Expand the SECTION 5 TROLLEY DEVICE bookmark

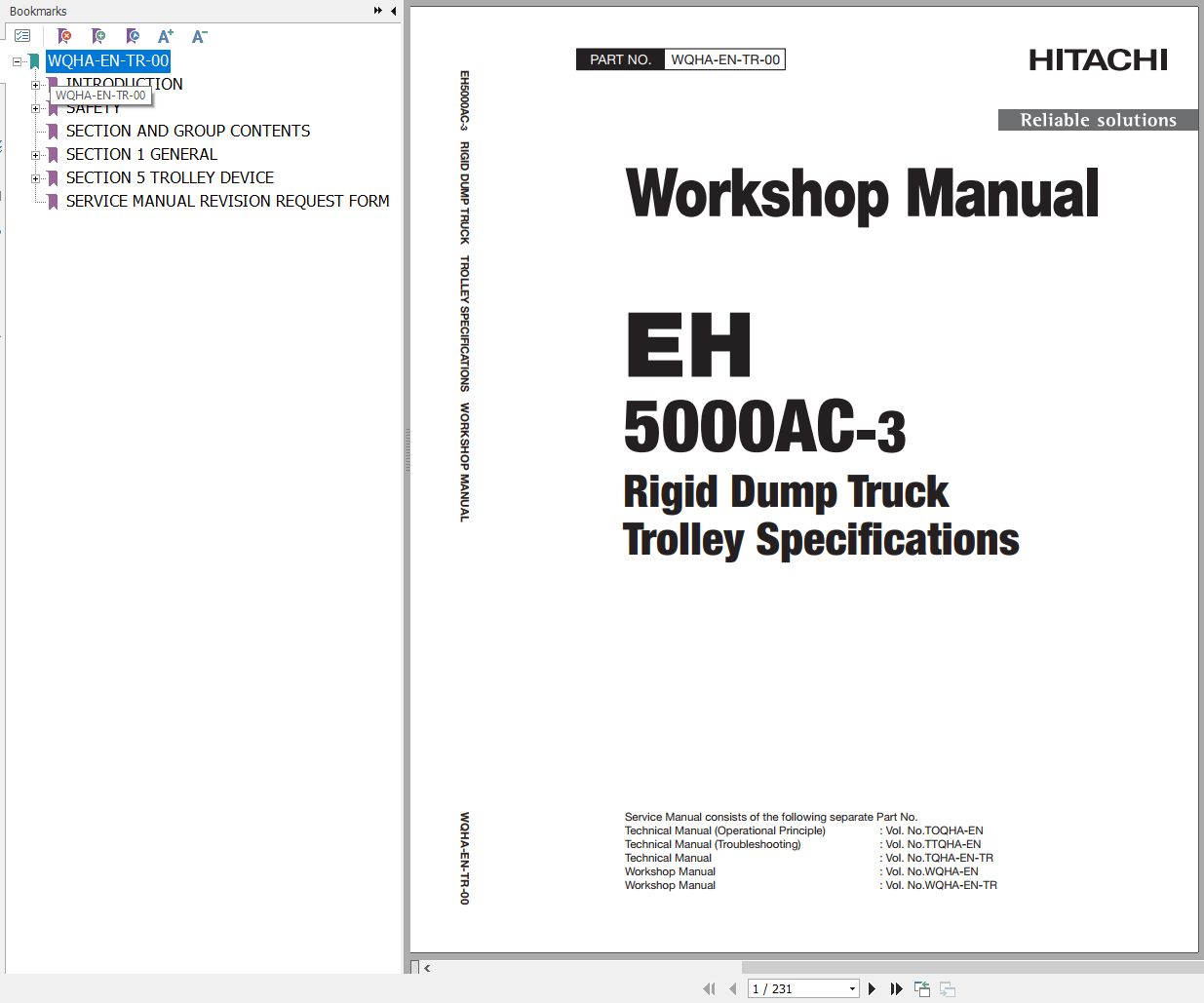click(x=35, y=178)
